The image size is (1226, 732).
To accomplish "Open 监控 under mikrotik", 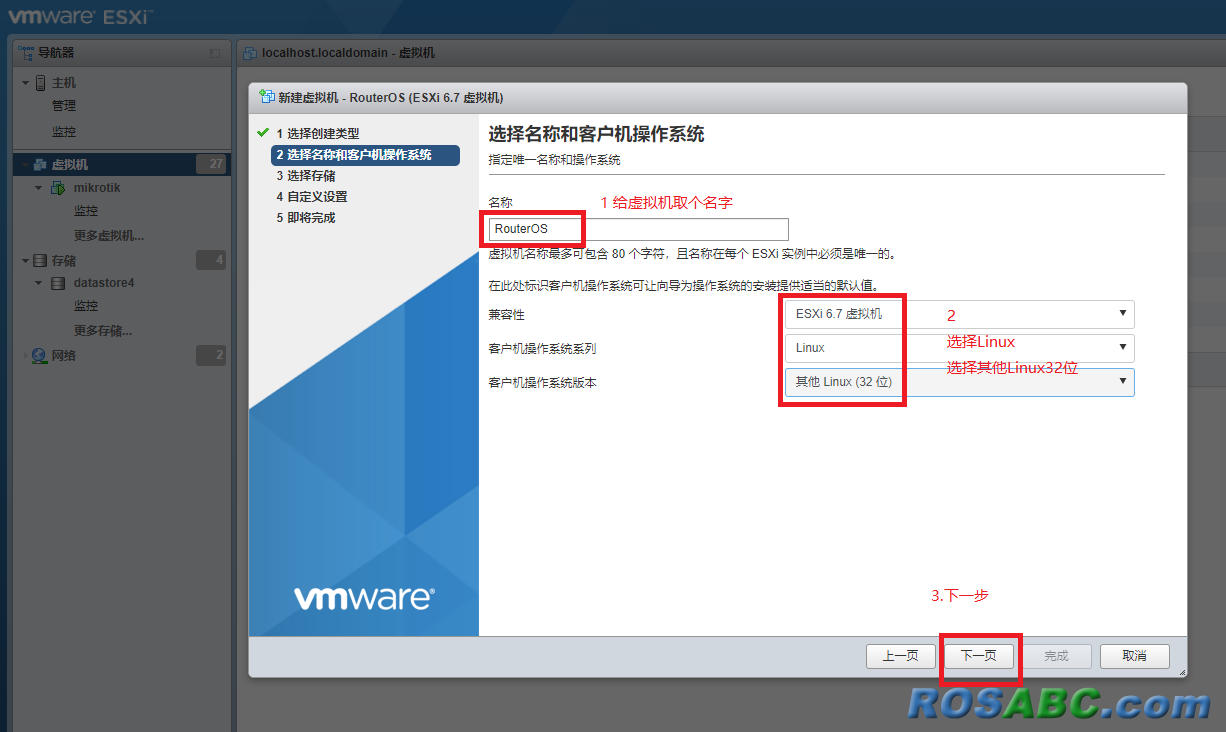I will click(86, 211).
